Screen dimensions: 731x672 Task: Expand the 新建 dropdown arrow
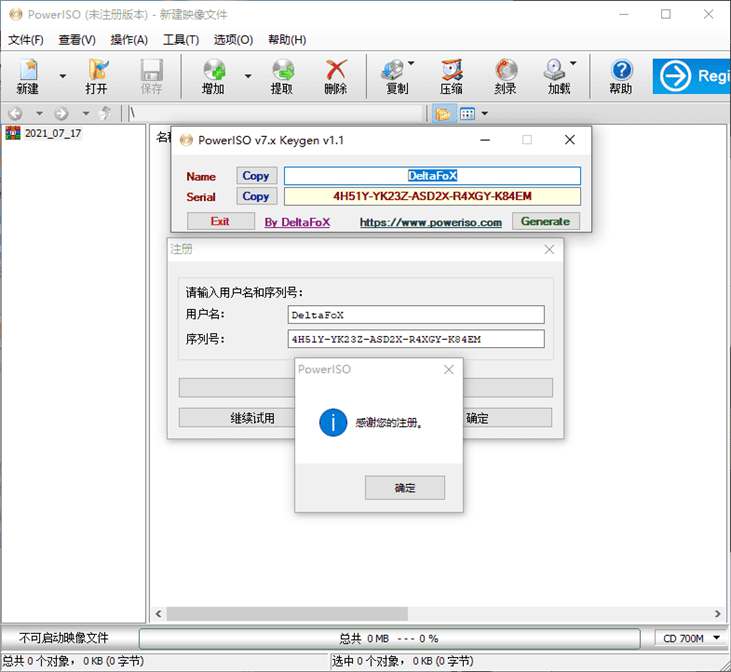point(62,76)
